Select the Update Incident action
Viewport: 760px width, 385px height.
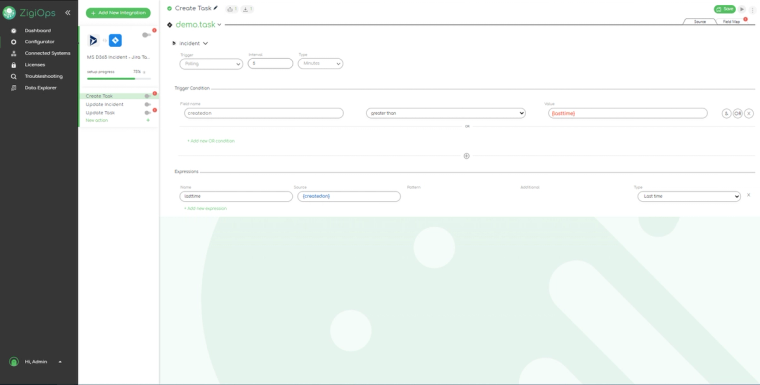pos(105,104)
